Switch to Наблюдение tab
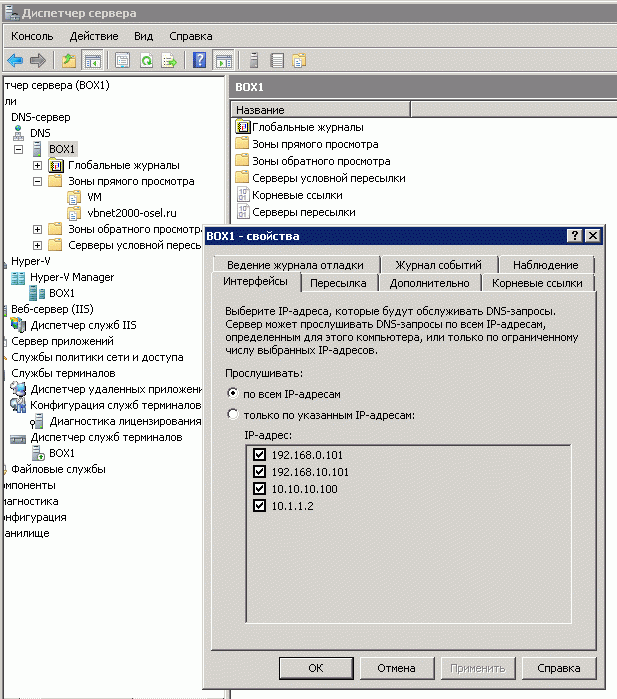The image size is (617, 699). pyautogui.click(x=546, y=265)
